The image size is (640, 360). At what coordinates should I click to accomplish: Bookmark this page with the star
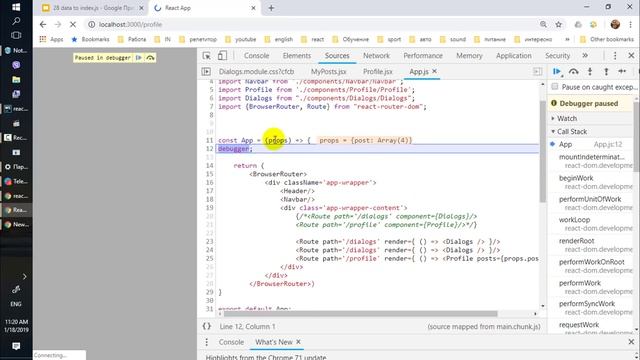point(559,24)
